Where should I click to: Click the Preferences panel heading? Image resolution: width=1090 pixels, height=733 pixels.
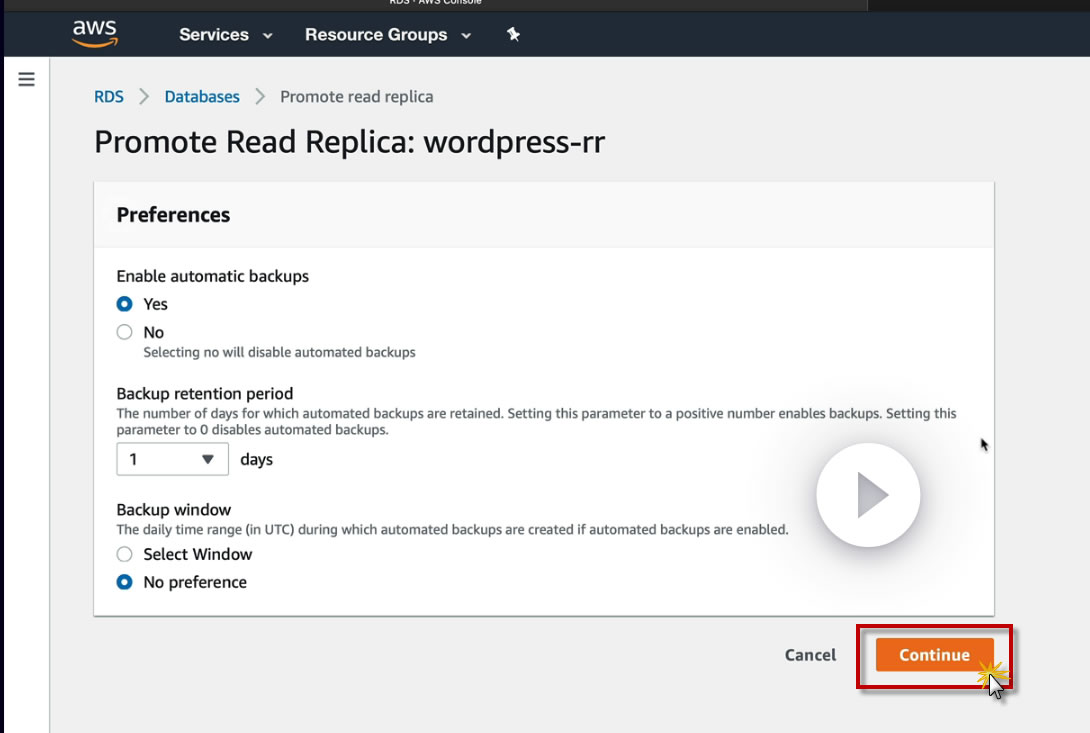pyautogui.click(x=173, y=215)
